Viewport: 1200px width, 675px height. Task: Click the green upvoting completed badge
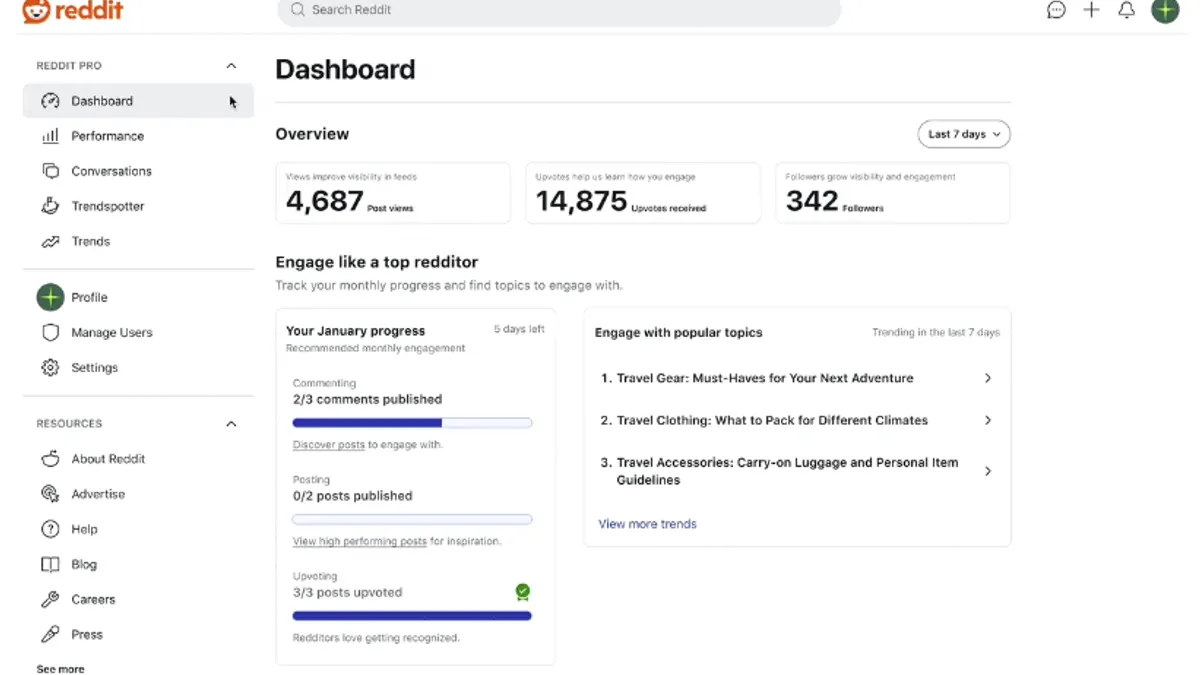522,592
